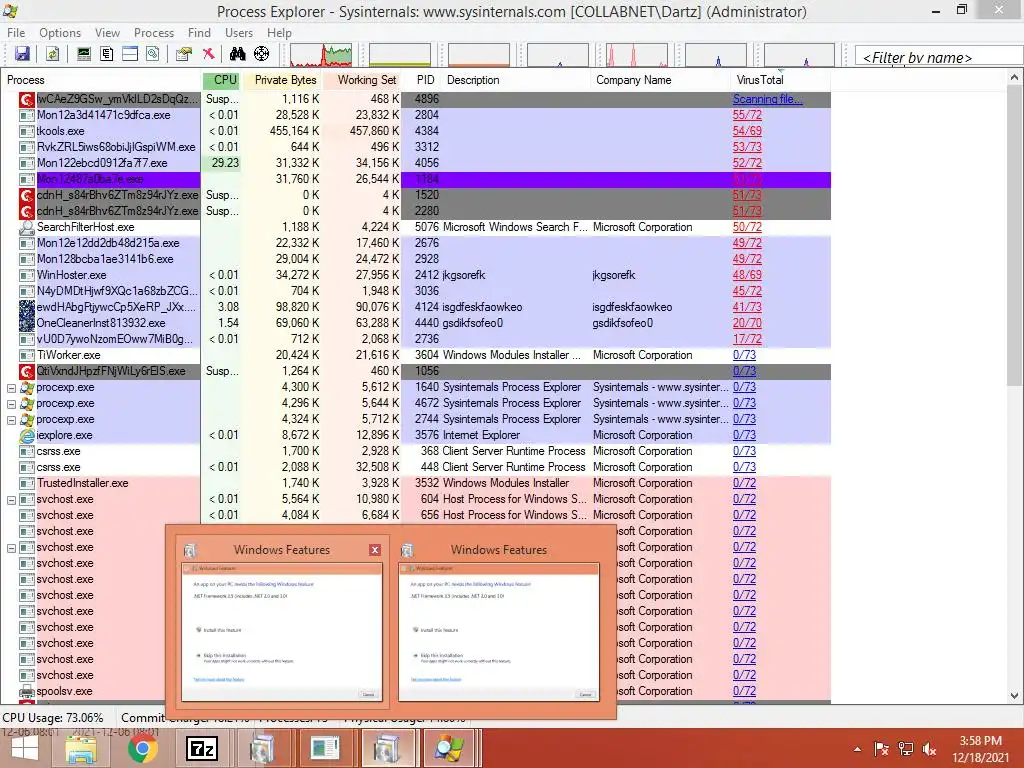Collapse the procexp.exe PID 2744 tree node
Viewport: 1024px width, 768px height.
[x=11, y=420]
